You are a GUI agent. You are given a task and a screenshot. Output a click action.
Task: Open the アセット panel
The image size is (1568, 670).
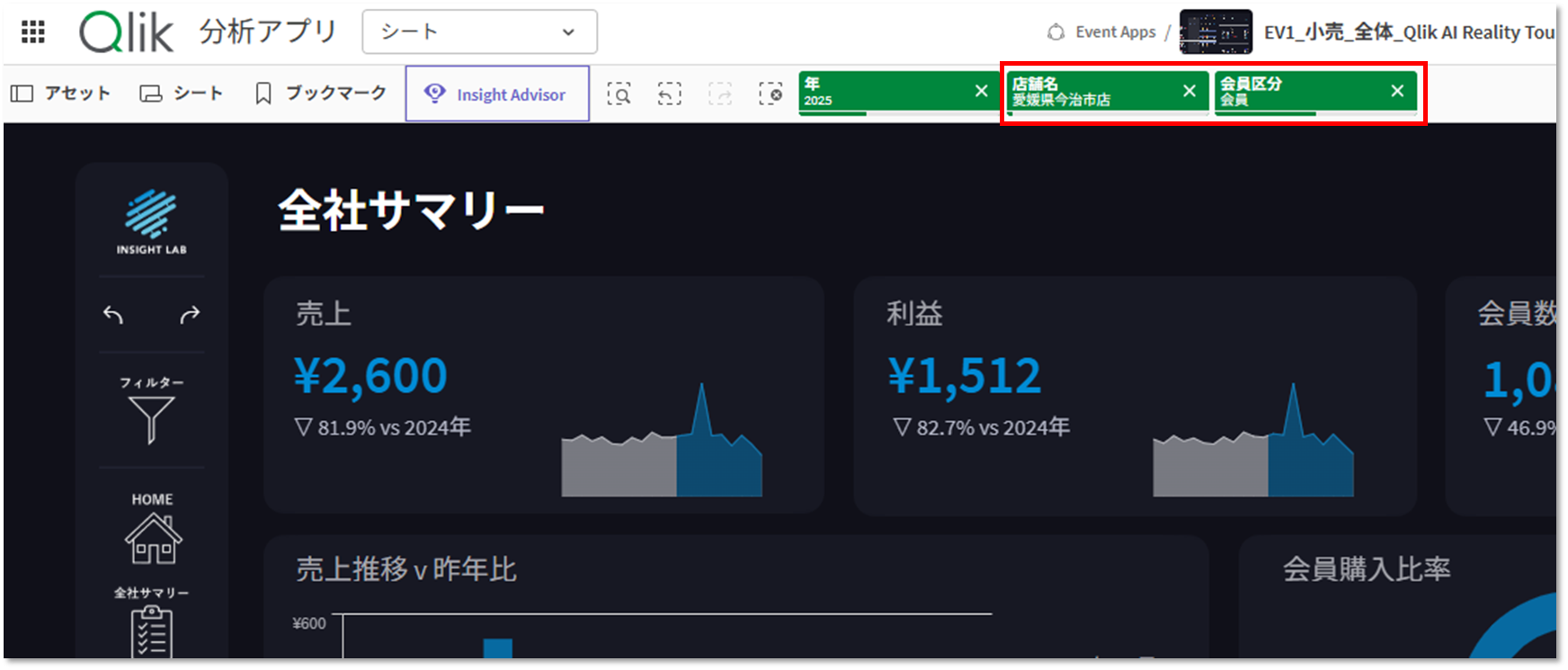(61, 94)
